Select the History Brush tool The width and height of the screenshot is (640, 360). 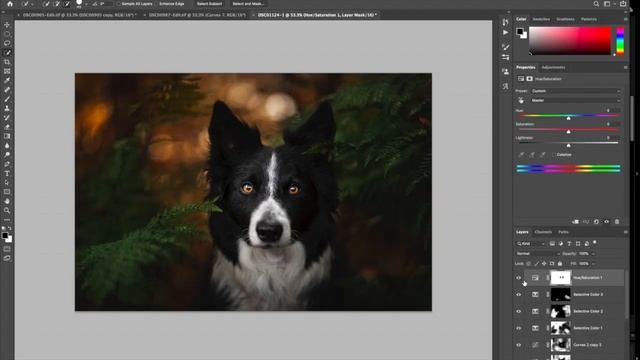7,118
